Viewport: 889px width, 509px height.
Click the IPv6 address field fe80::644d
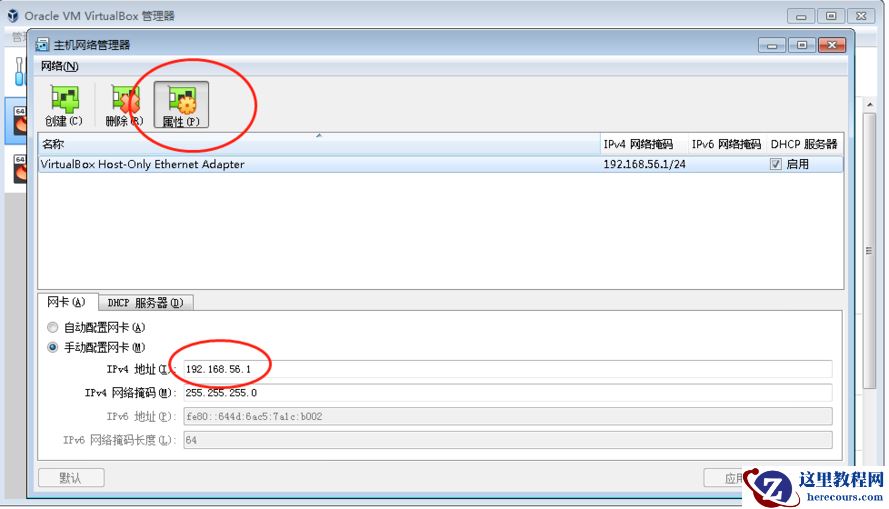coord(507,417)
